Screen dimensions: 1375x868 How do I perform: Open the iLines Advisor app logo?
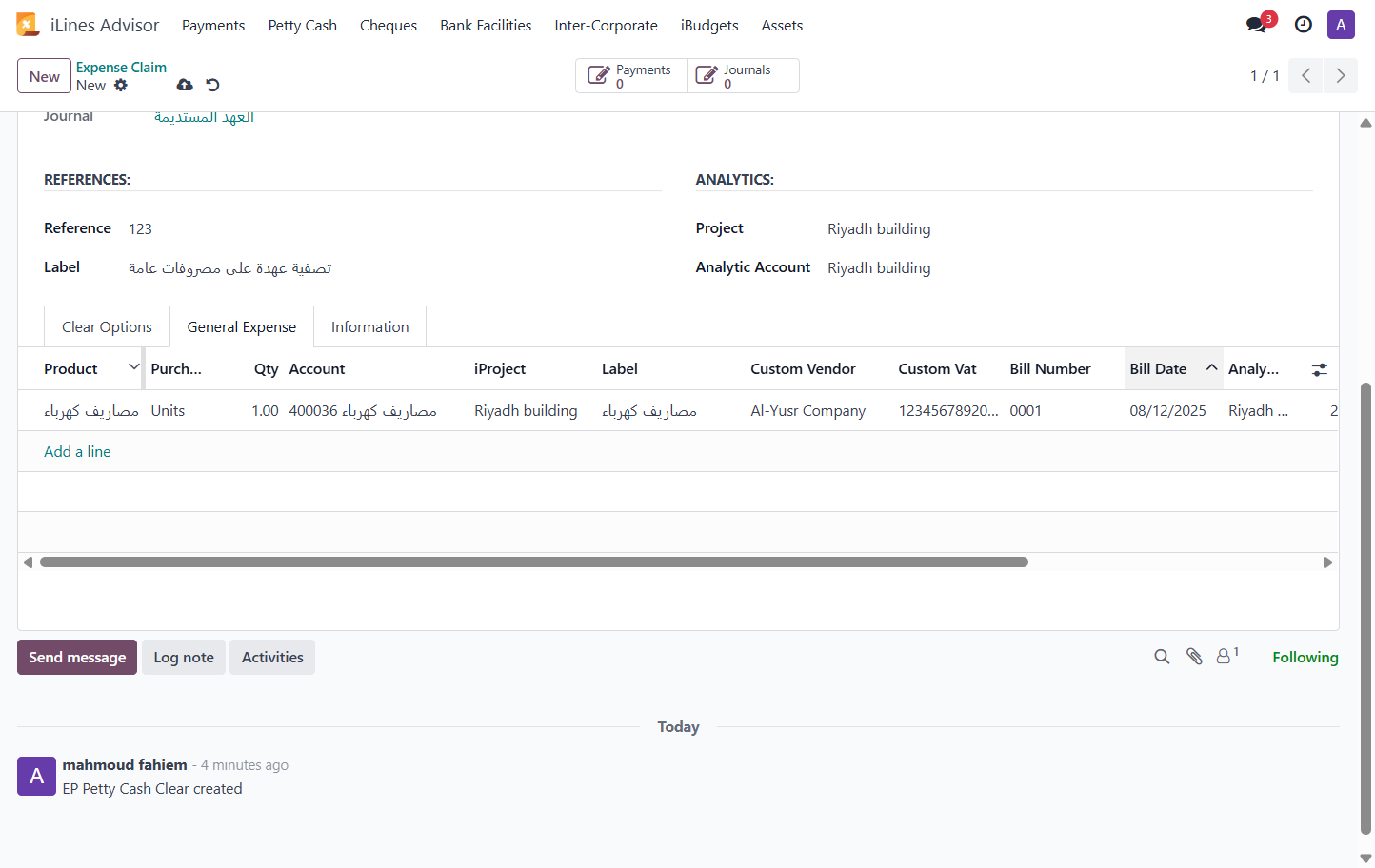coord(28,25)
